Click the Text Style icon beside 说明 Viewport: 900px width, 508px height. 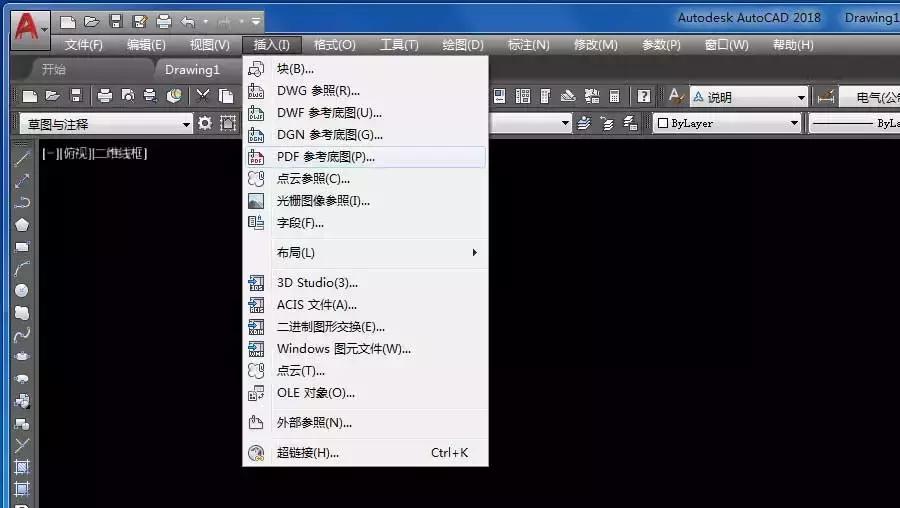[676, 96]
